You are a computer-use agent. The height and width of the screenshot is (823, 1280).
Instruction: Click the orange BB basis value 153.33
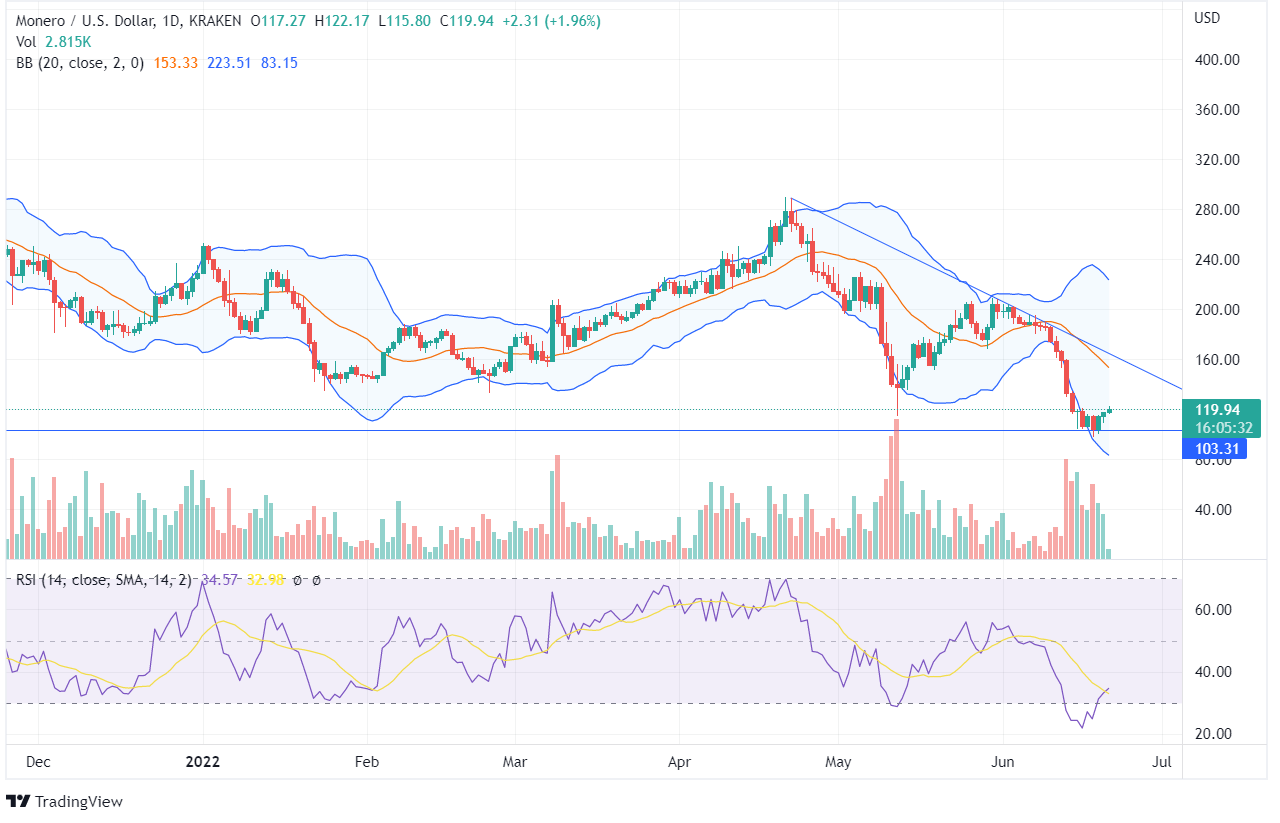pos(174,62)
